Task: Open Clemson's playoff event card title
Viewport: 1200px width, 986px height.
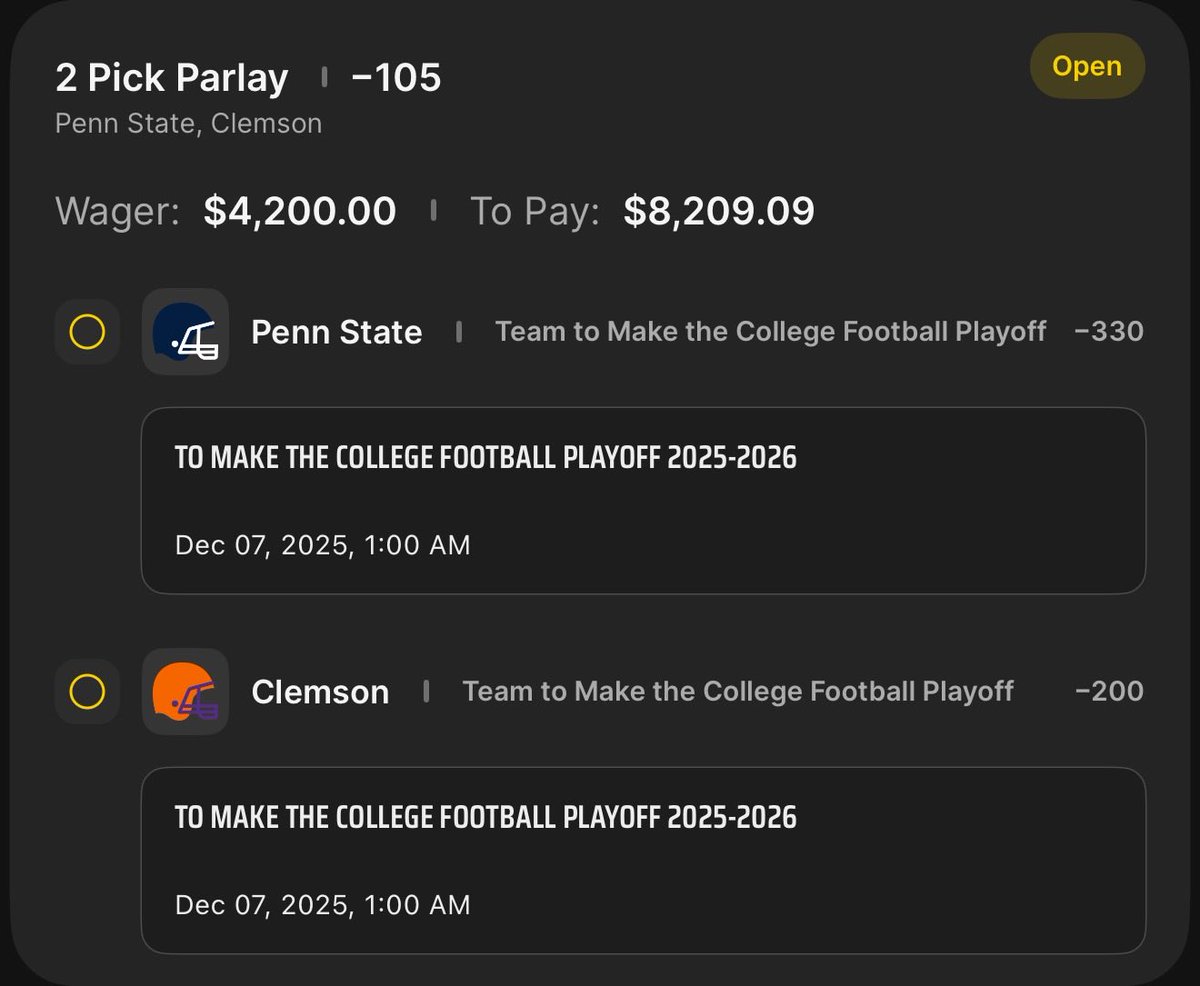Action: pyautogui.click(x=486, y=817)
